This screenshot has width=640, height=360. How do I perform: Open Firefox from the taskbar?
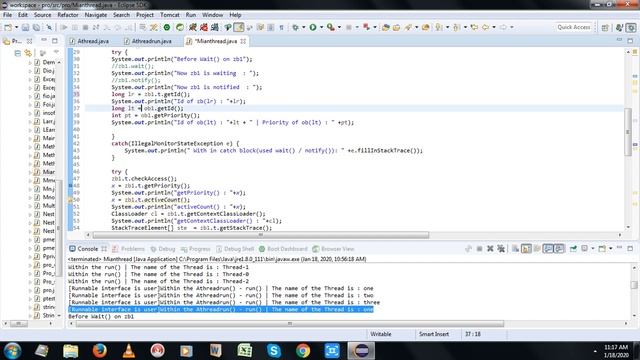coord(100,351)
